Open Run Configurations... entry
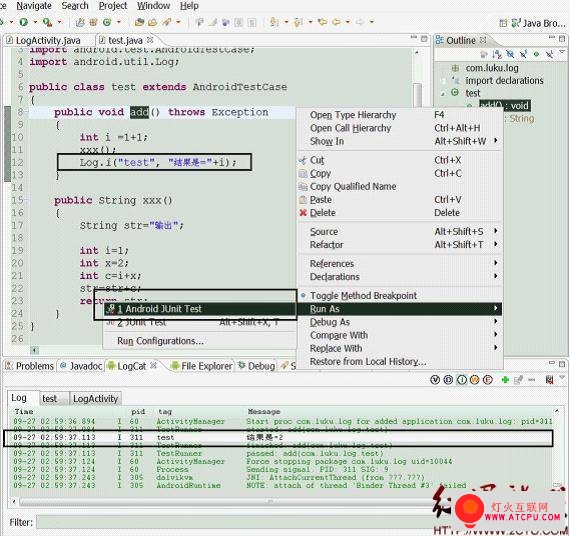This screenshot has width=570, height=536. pos(160,341)
